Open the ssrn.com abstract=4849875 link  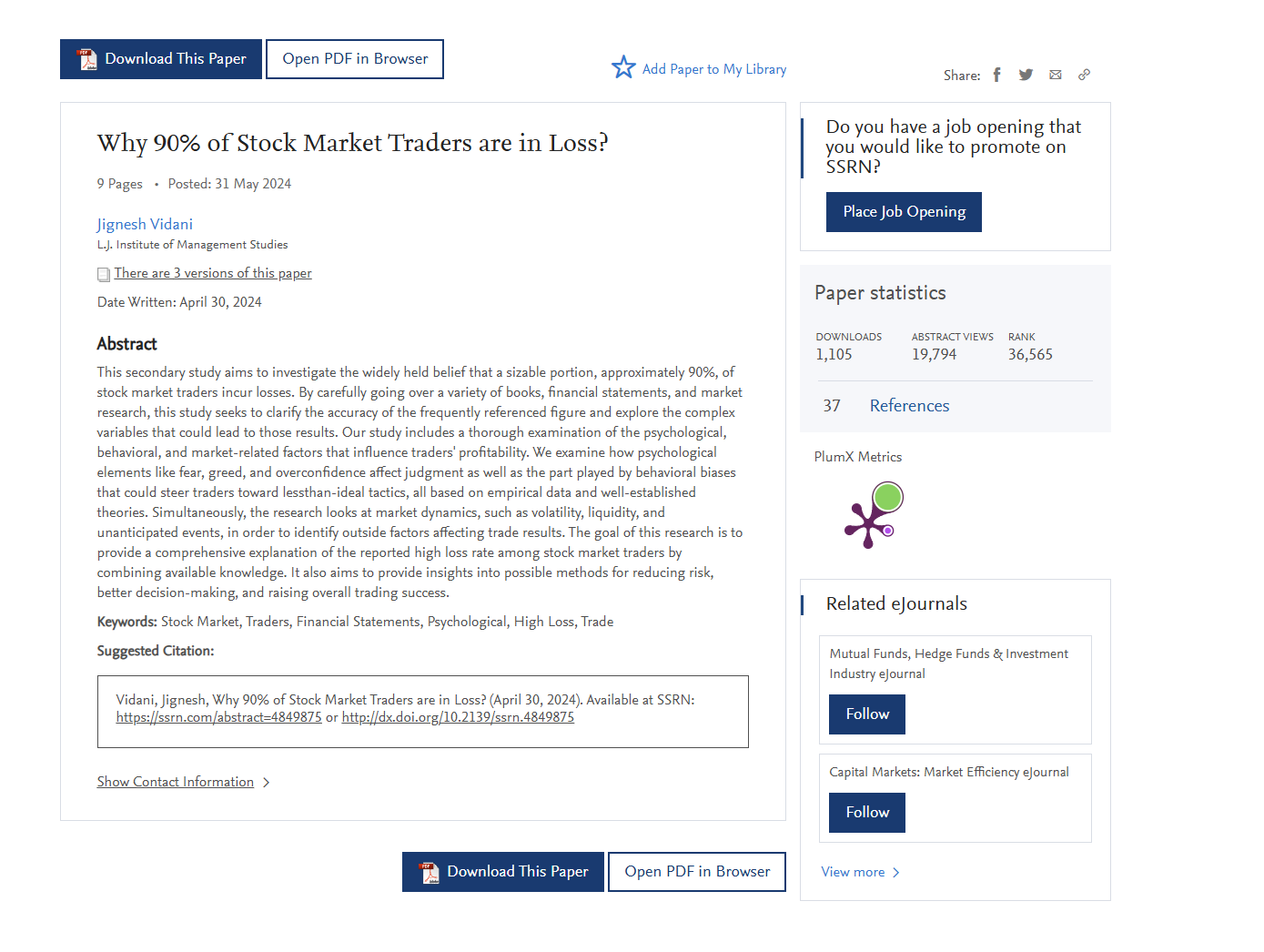218,717
